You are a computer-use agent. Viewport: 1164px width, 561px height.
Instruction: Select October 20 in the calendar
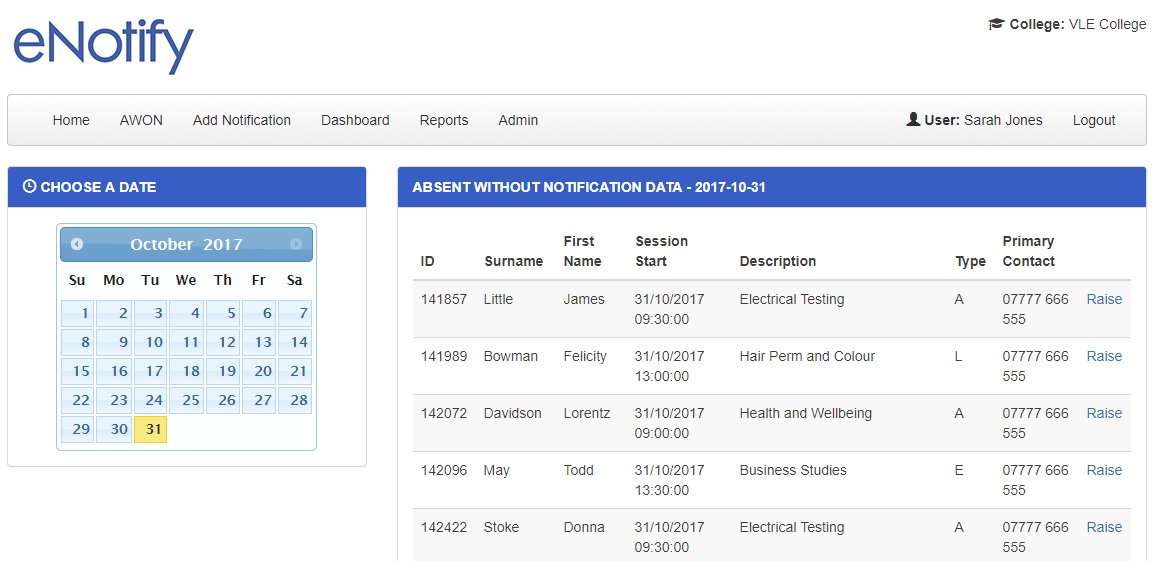point(259,371)
